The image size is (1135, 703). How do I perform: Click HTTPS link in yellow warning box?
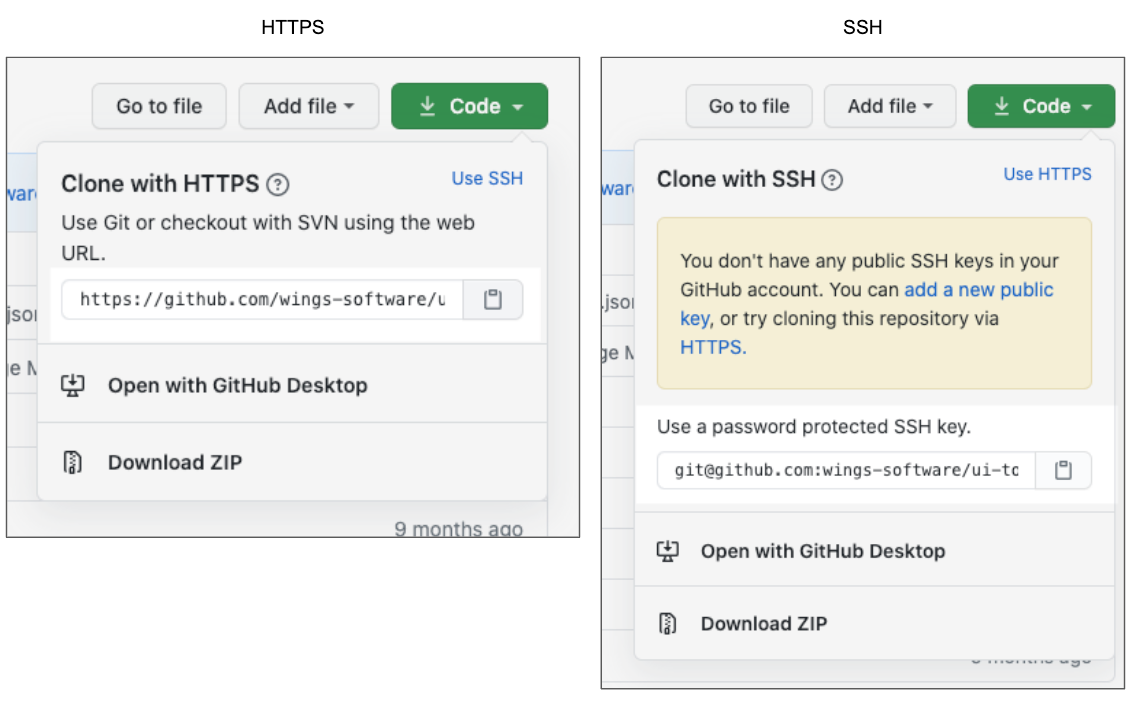(x=713, y=348)
